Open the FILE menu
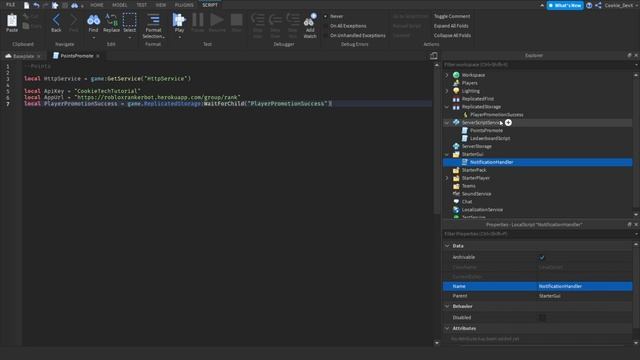The height and width of the screenshot is (360, 640). (x=11, y=5)
